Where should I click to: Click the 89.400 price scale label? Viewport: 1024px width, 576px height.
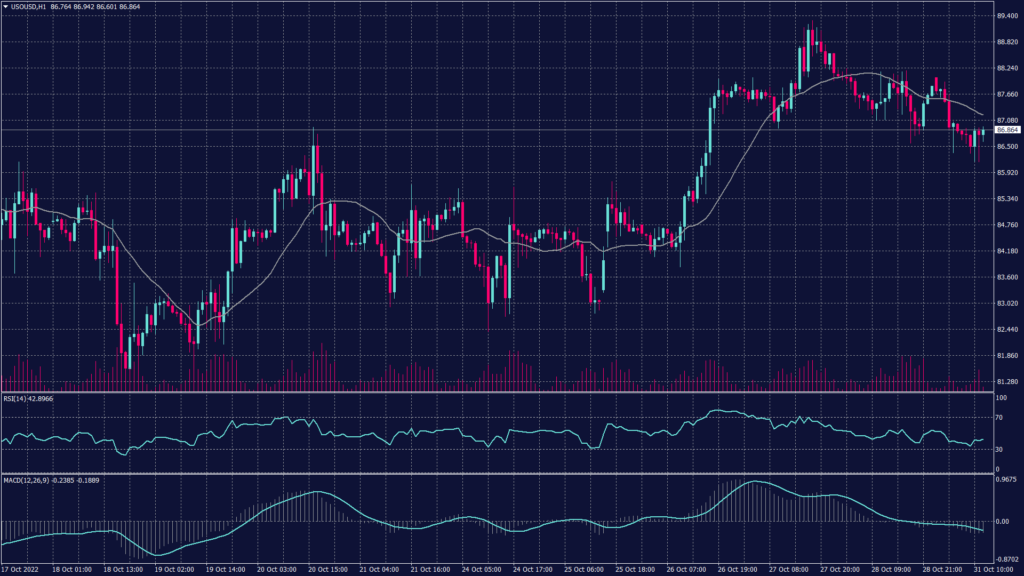click(1005, 16)
